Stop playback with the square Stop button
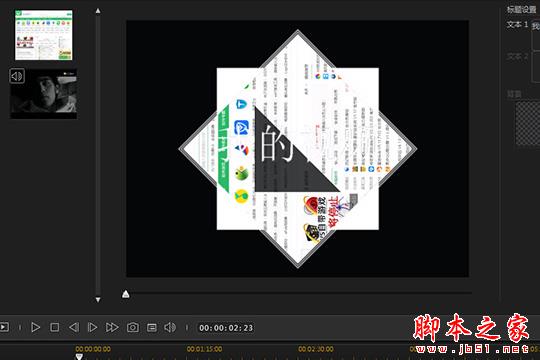The width and height of the screenshot is (540, 360). [54, 327]
